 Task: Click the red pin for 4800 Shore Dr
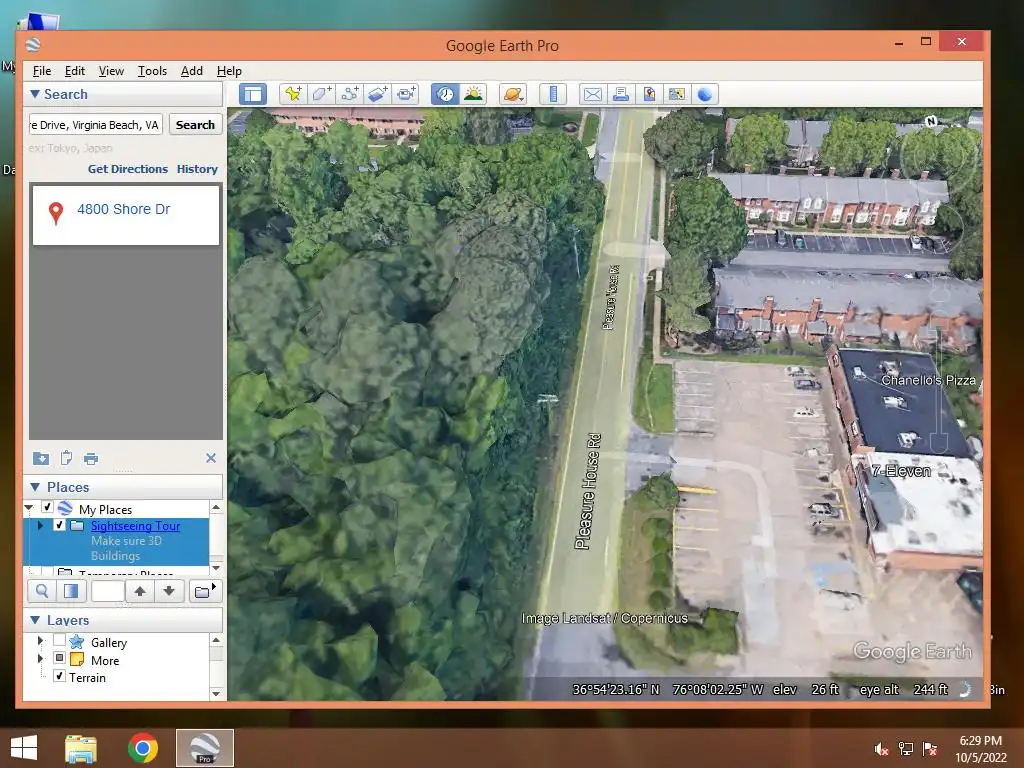tap(56, 213)
